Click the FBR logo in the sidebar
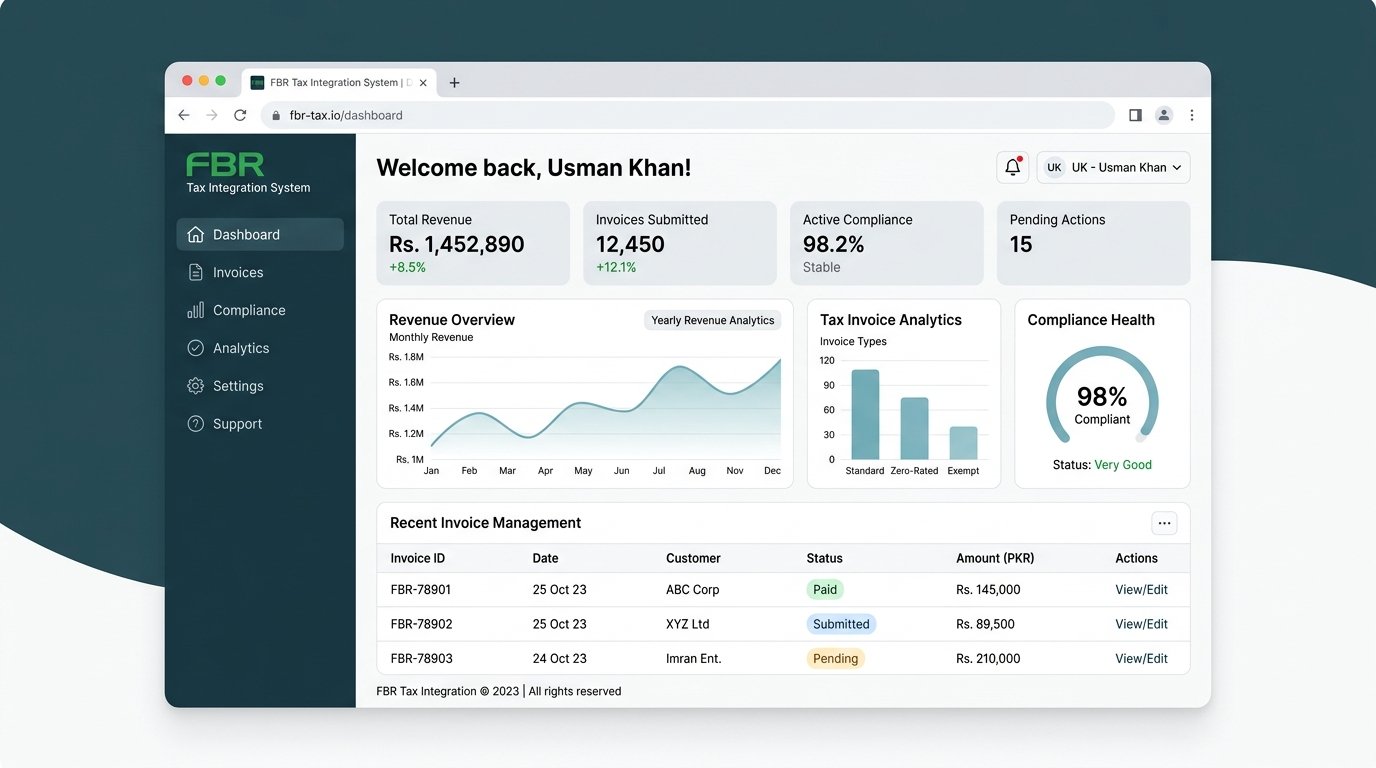The height and width of the screenshot is (768, 1376). (x=226, y=165)
